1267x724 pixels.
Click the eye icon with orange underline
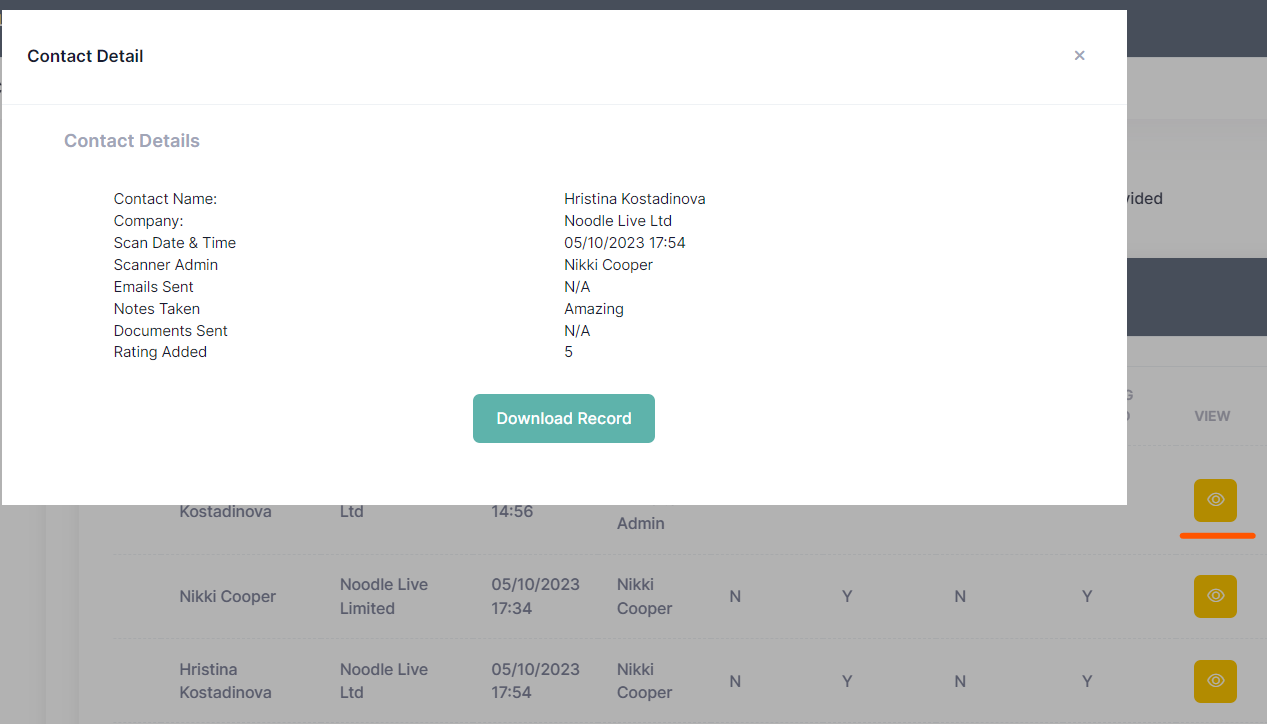1215,500
